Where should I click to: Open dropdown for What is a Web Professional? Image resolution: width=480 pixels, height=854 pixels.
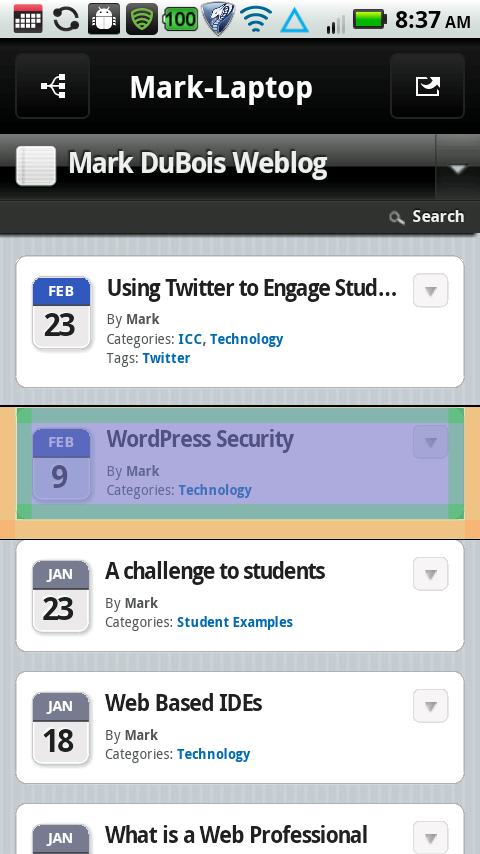[430, 837]
